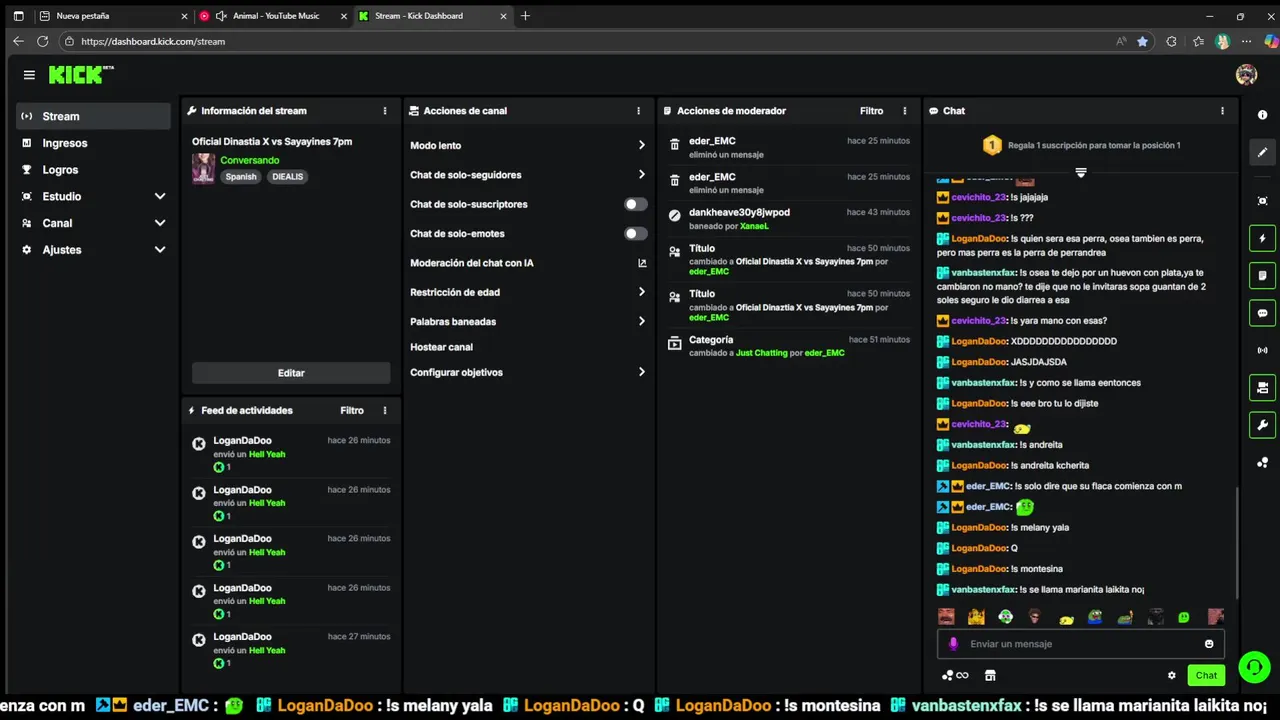Viewport: 1280px width, 720px height.
Task: Open XanaeL moderator link
Action: (x=755, y=226)
